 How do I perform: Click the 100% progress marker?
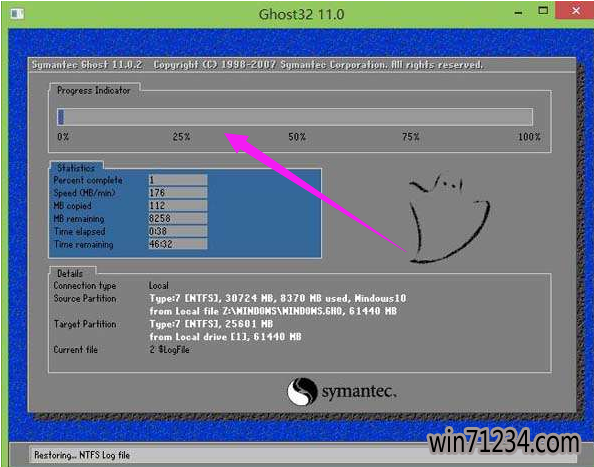click(529, 137)
